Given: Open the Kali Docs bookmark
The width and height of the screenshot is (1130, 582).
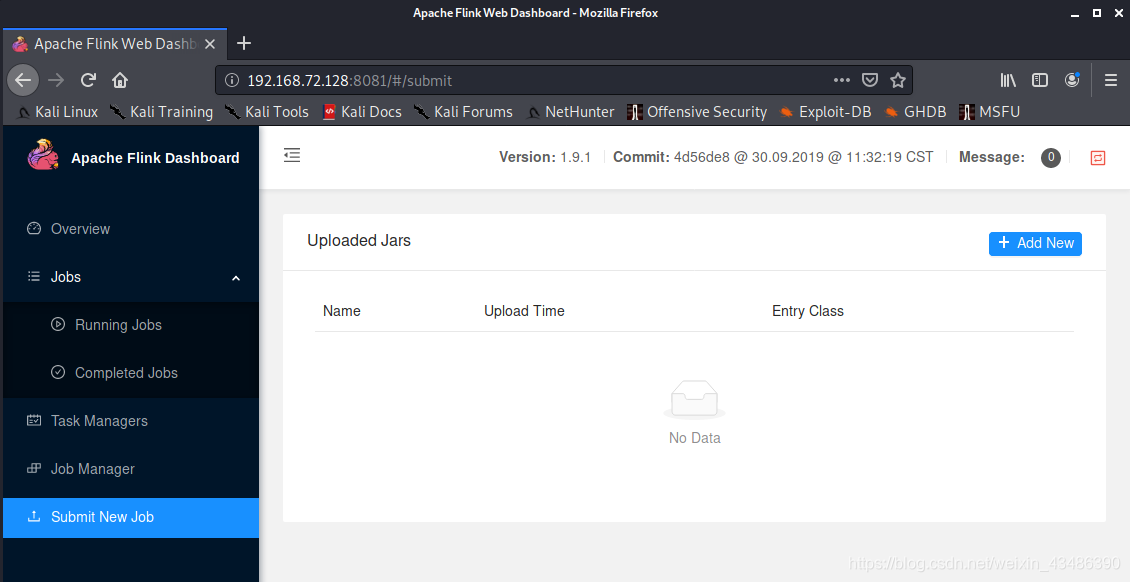Looking at the screenshot, I should [362, 112].
